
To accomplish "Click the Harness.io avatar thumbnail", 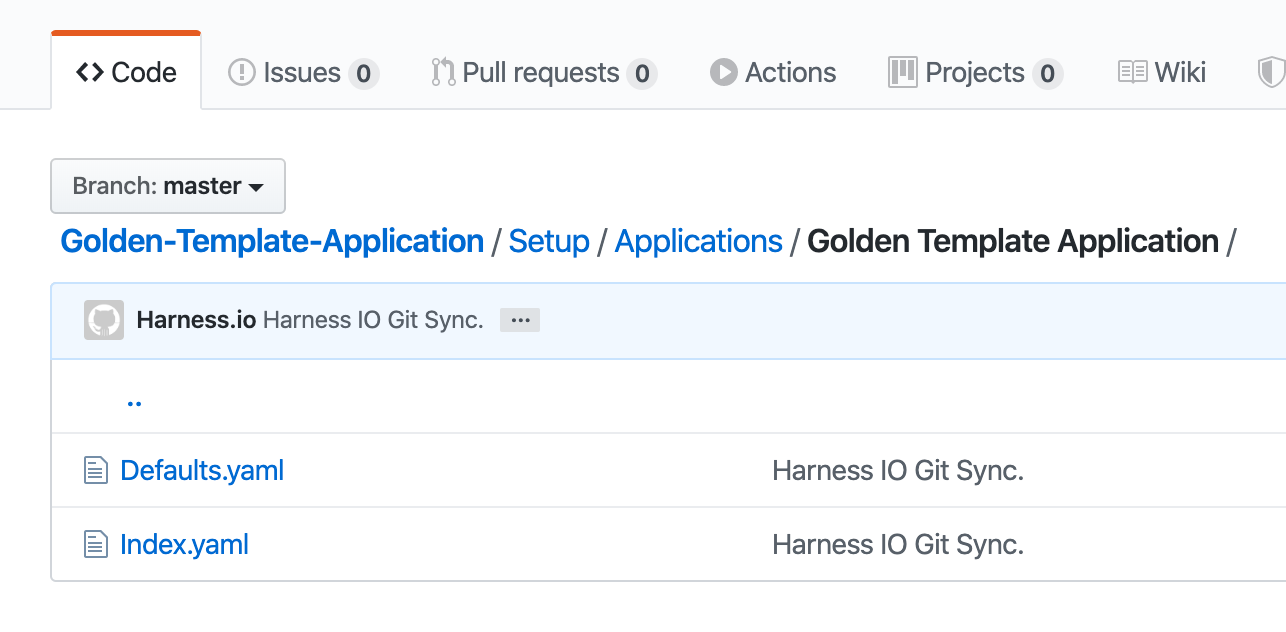I will (x=104, y=320).
